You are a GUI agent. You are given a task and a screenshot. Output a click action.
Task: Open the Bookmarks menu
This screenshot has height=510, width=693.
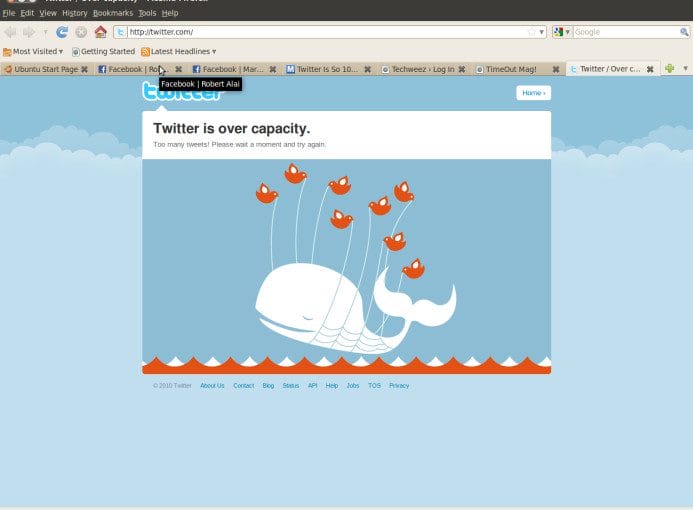tap(113, 13)
